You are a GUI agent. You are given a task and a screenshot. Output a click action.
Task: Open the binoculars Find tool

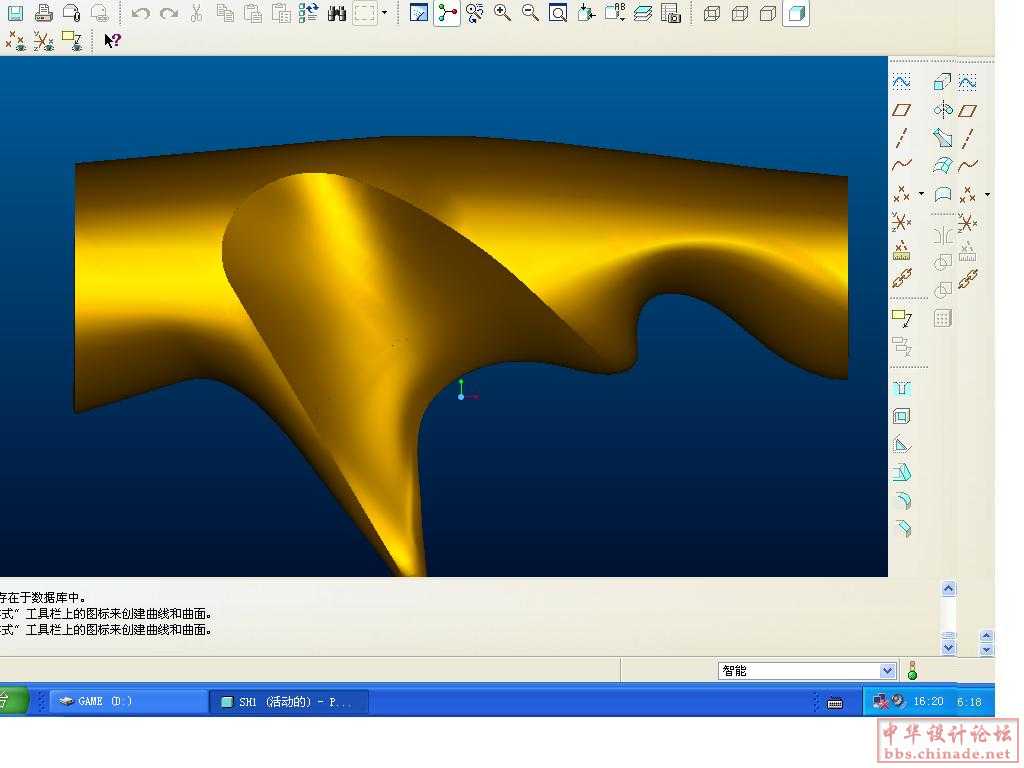tap(336, 13)
